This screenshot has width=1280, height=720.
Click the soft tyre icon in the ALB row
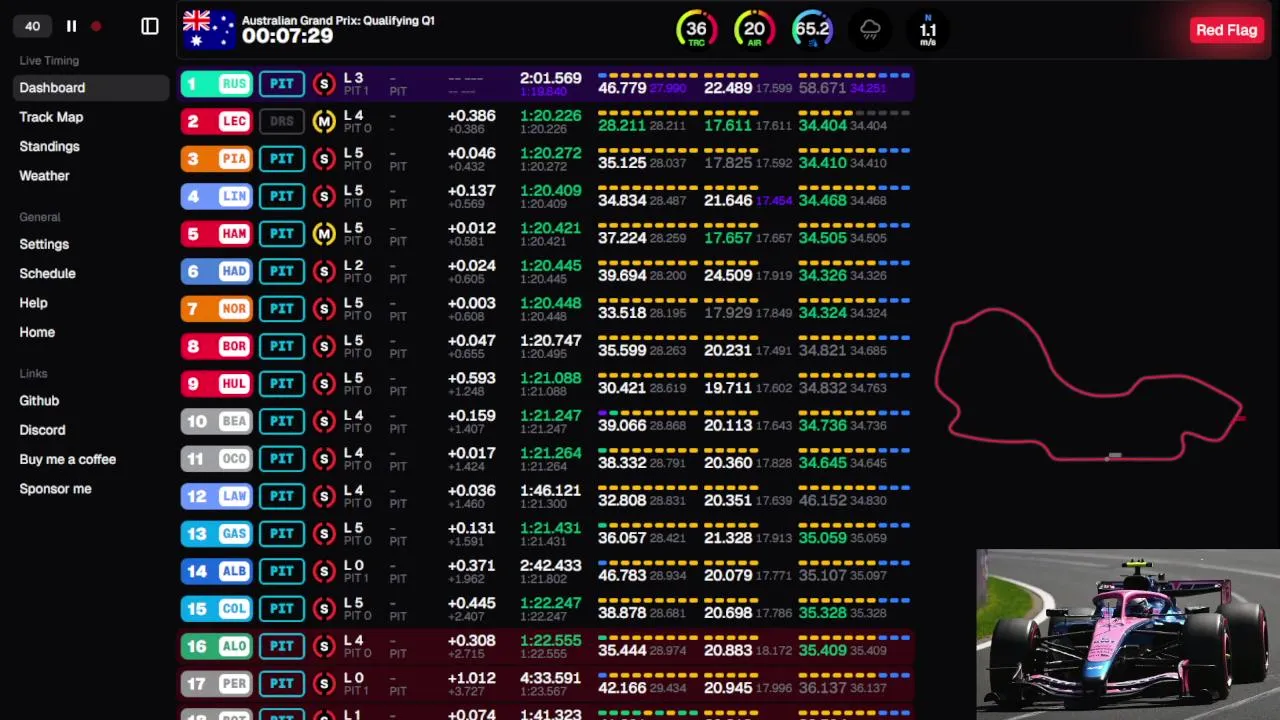(x=323, y=571)
